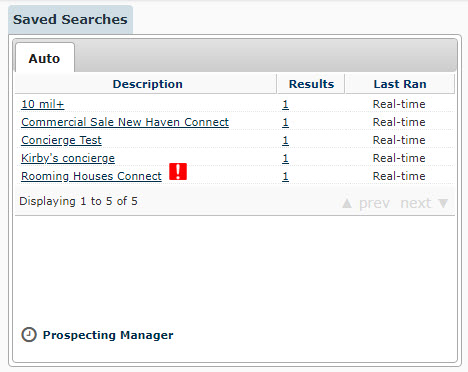Screen dimensions: 468x372
Task: Open Rooming Houses Connect search
Action: pos(91,176)
